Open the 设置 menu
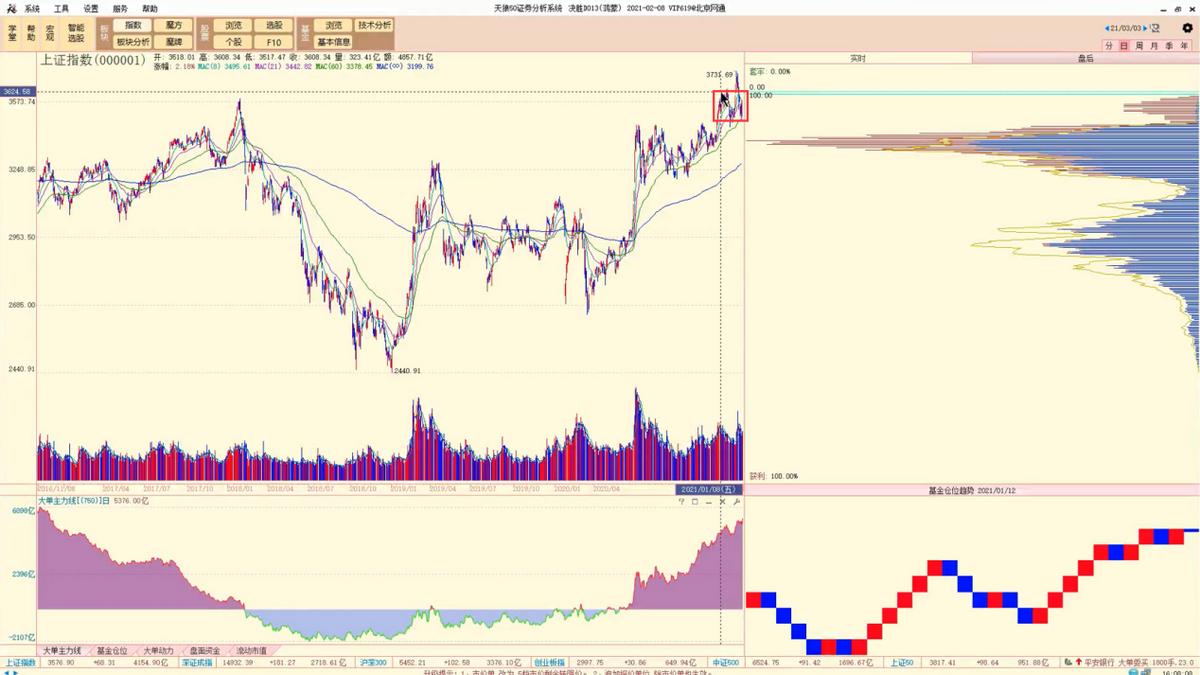This screenshot has width=1200, height=675. tap(91, 8)
